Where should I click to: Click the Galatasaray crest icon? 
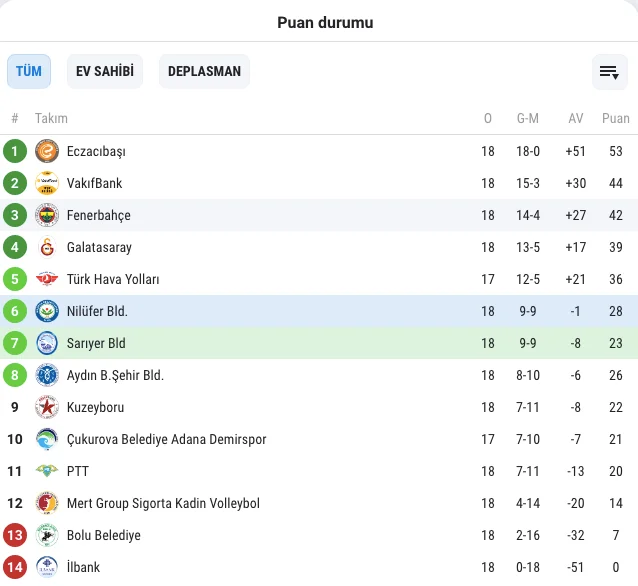47,247
